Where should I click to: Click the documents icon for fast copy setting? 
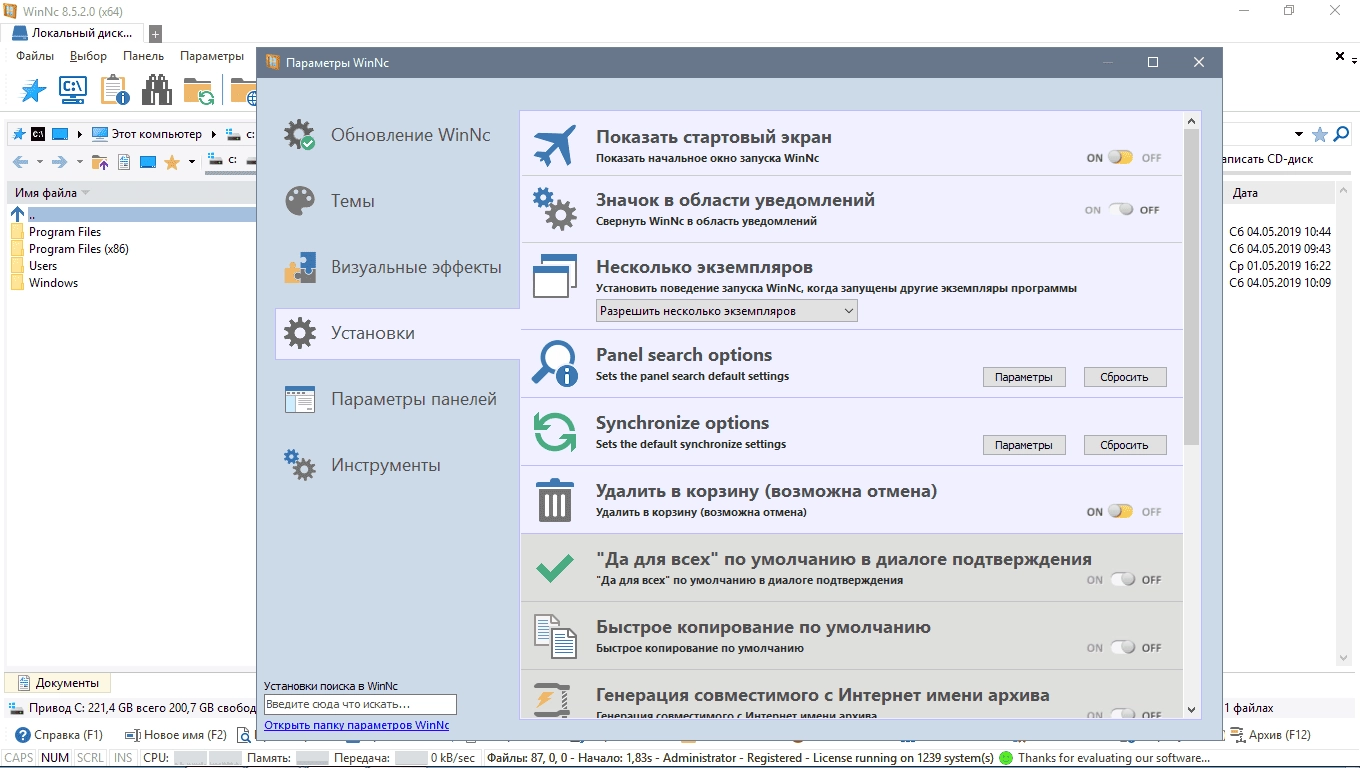555,636
